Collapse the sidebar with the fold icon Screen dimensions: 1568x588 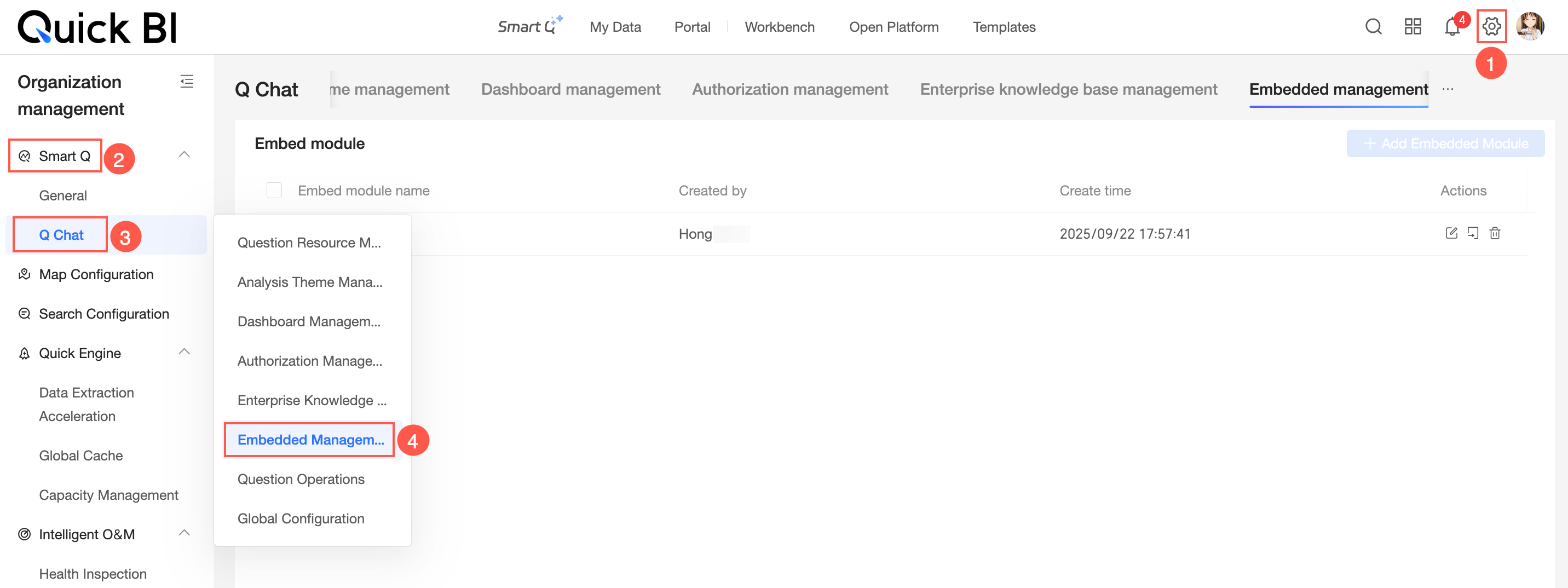point(187,82)
